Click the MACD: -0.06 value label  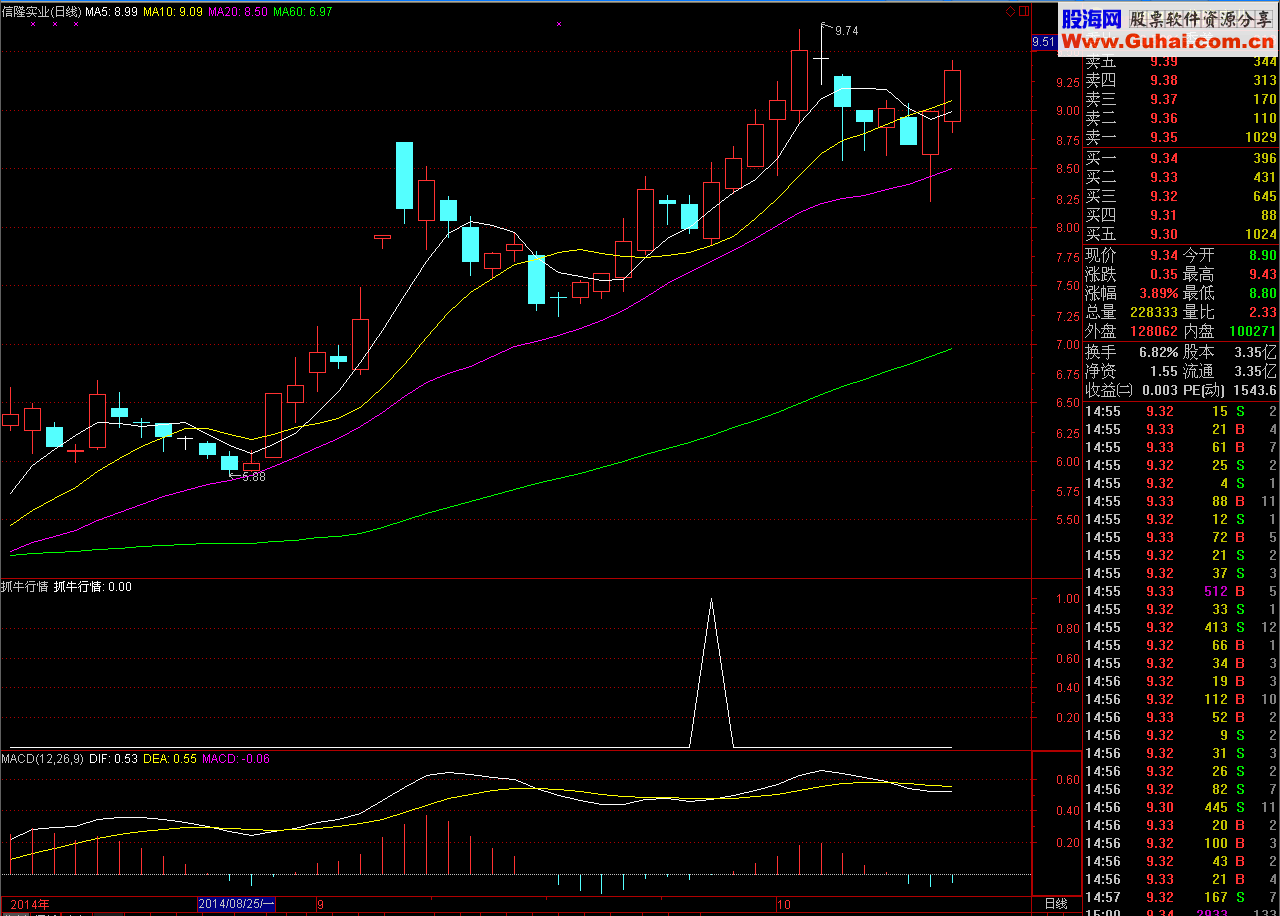coord(236,759)
